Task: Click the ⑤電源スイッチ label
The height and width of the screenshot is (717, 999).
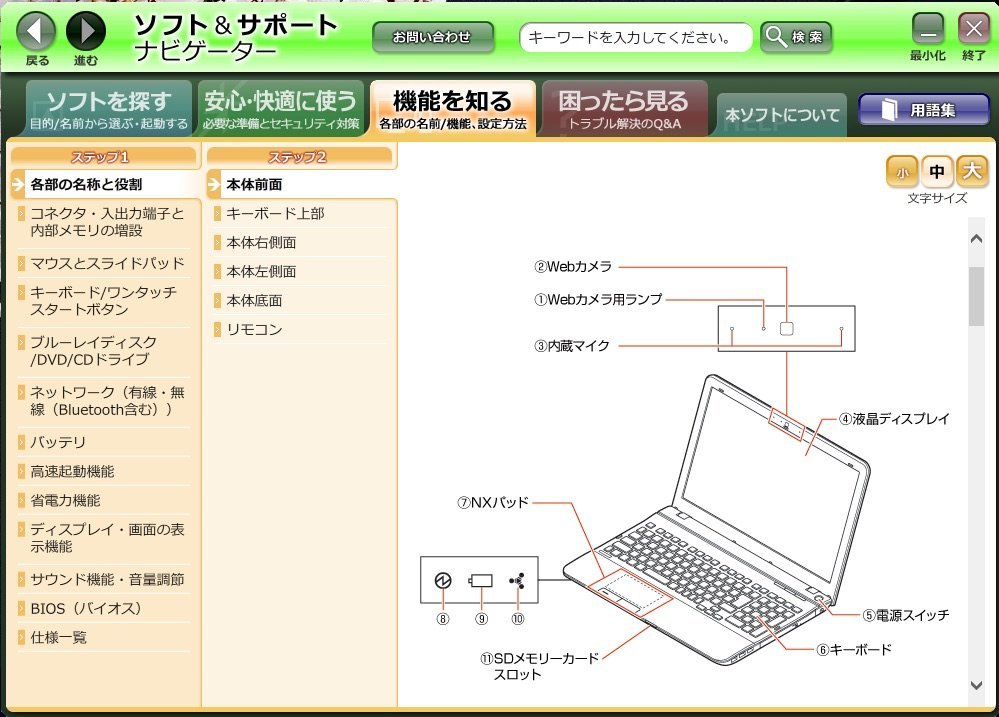Action: tap(905, 615)
